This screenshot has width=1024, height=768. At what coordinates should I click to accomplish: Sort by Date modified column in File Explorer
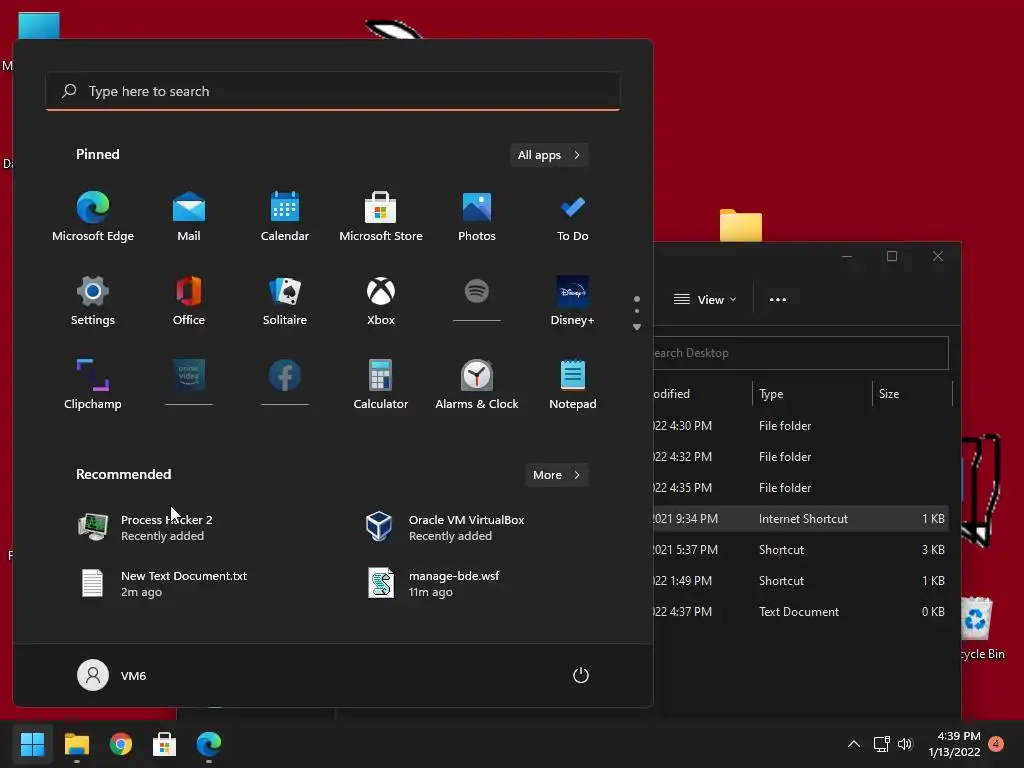703,394
